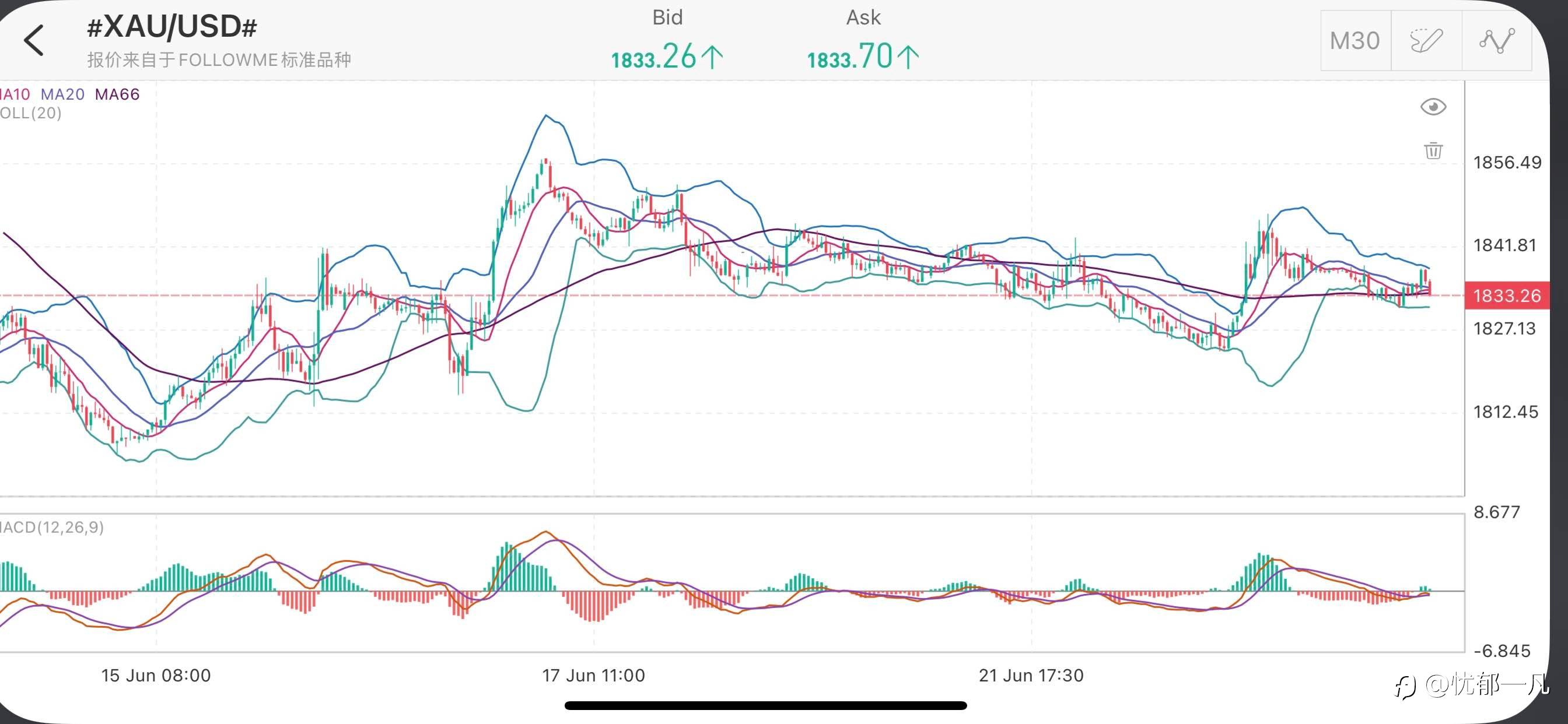
Task: Open the M30 timeframe selector
Action: (1355, 41)
